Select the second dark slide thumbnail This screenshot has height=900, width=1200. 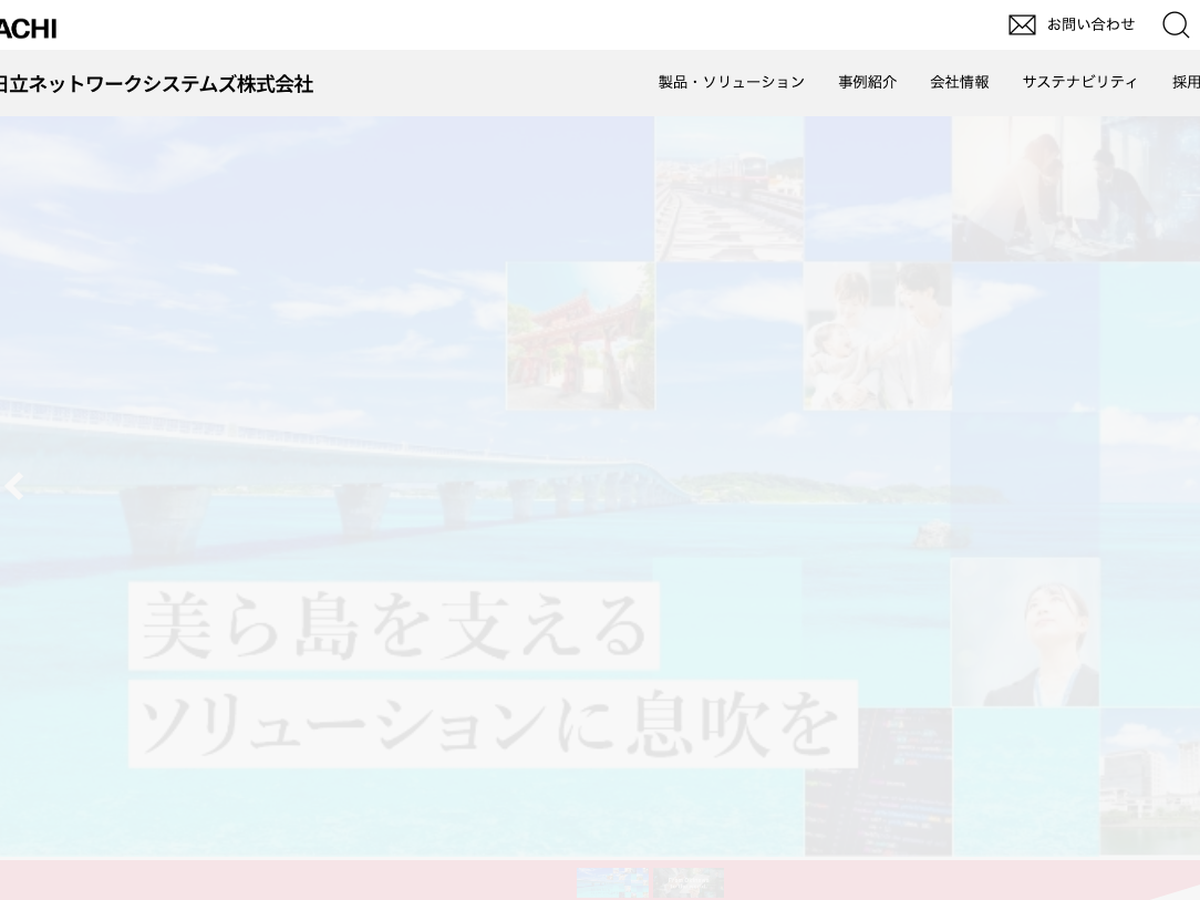689,883
